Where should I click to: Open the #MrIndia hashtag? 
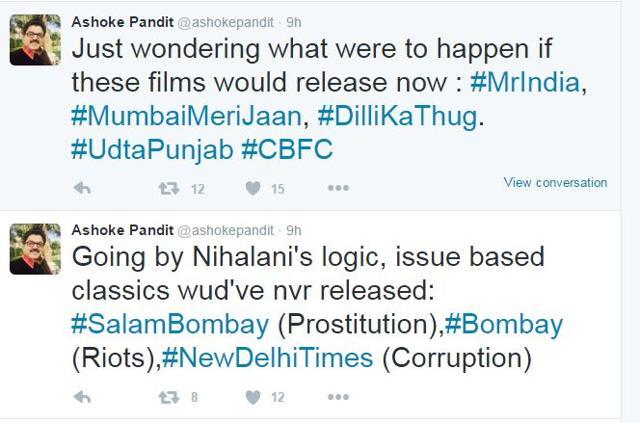525,82
